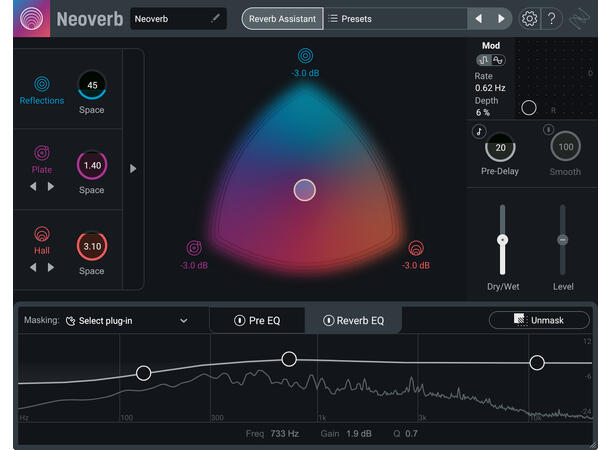Select the mid EQ node near 733 Hz

[x=289, y=359]
